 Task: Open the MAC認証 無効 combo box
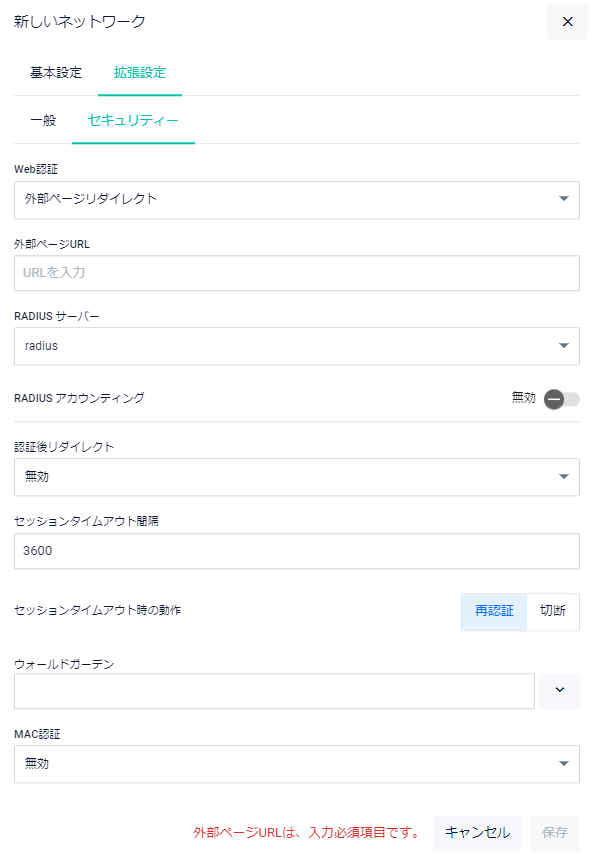[x=297, y=764]
